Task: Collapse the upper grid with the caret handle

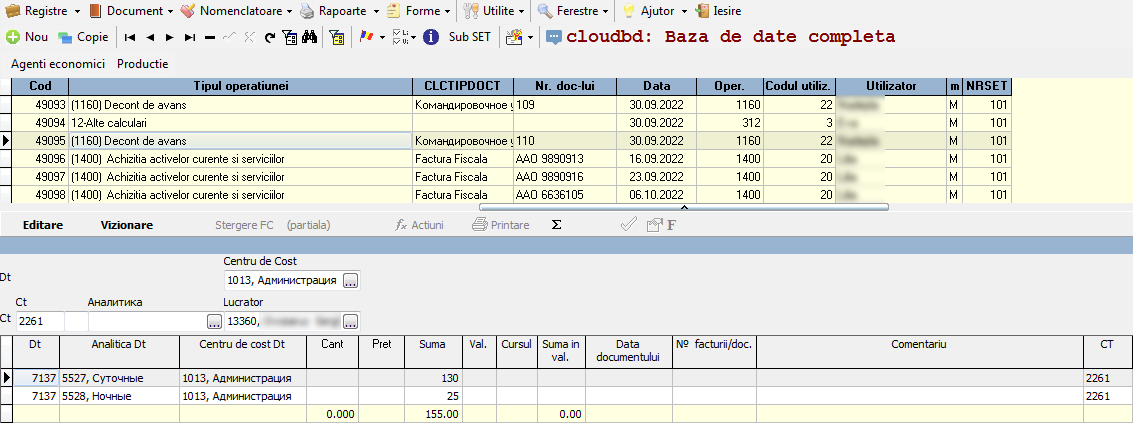Action: point(684,207)
